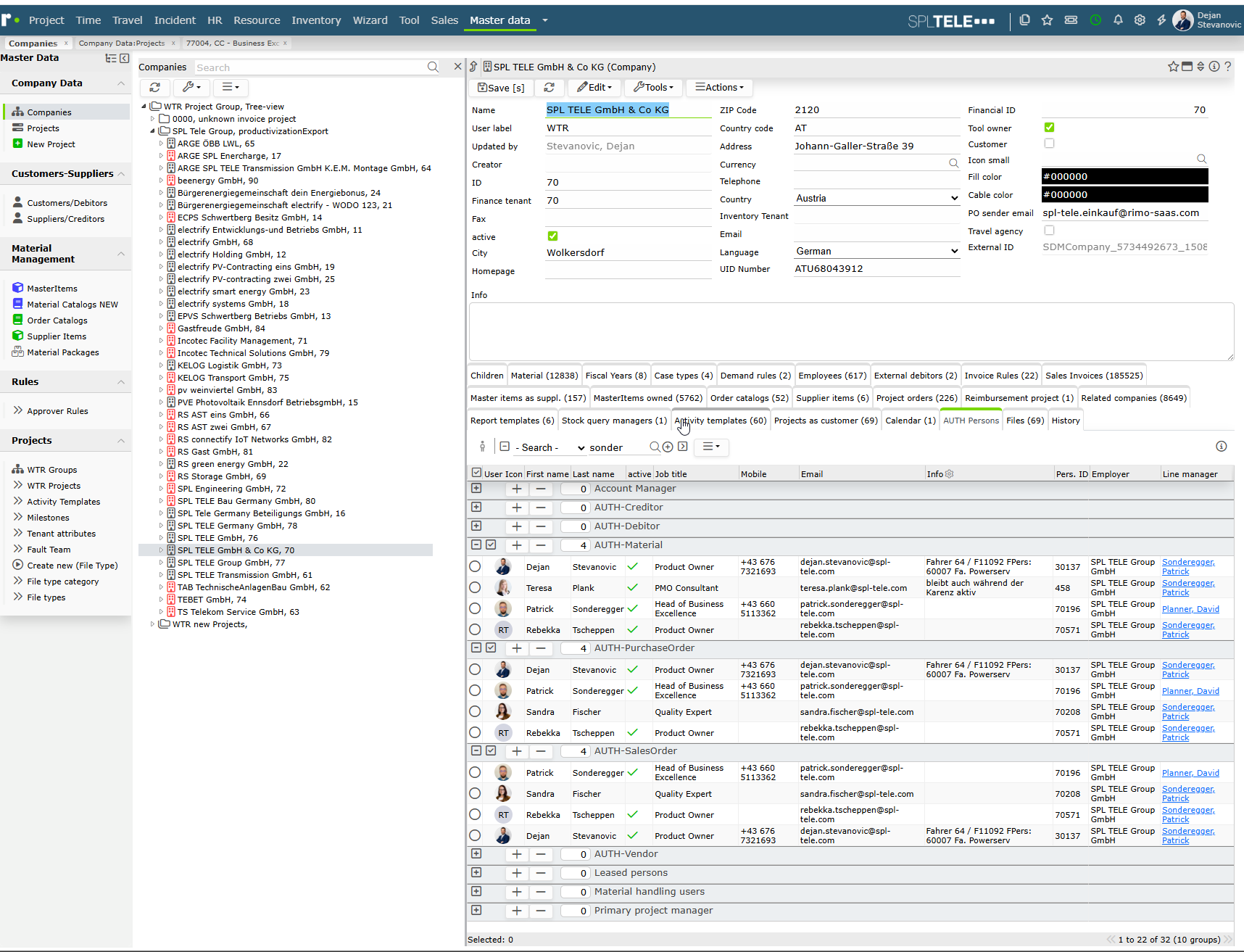The width and height of the screenshot is (1244, 952).
Task: Open the Inventory menu
Action: [316, 20]
